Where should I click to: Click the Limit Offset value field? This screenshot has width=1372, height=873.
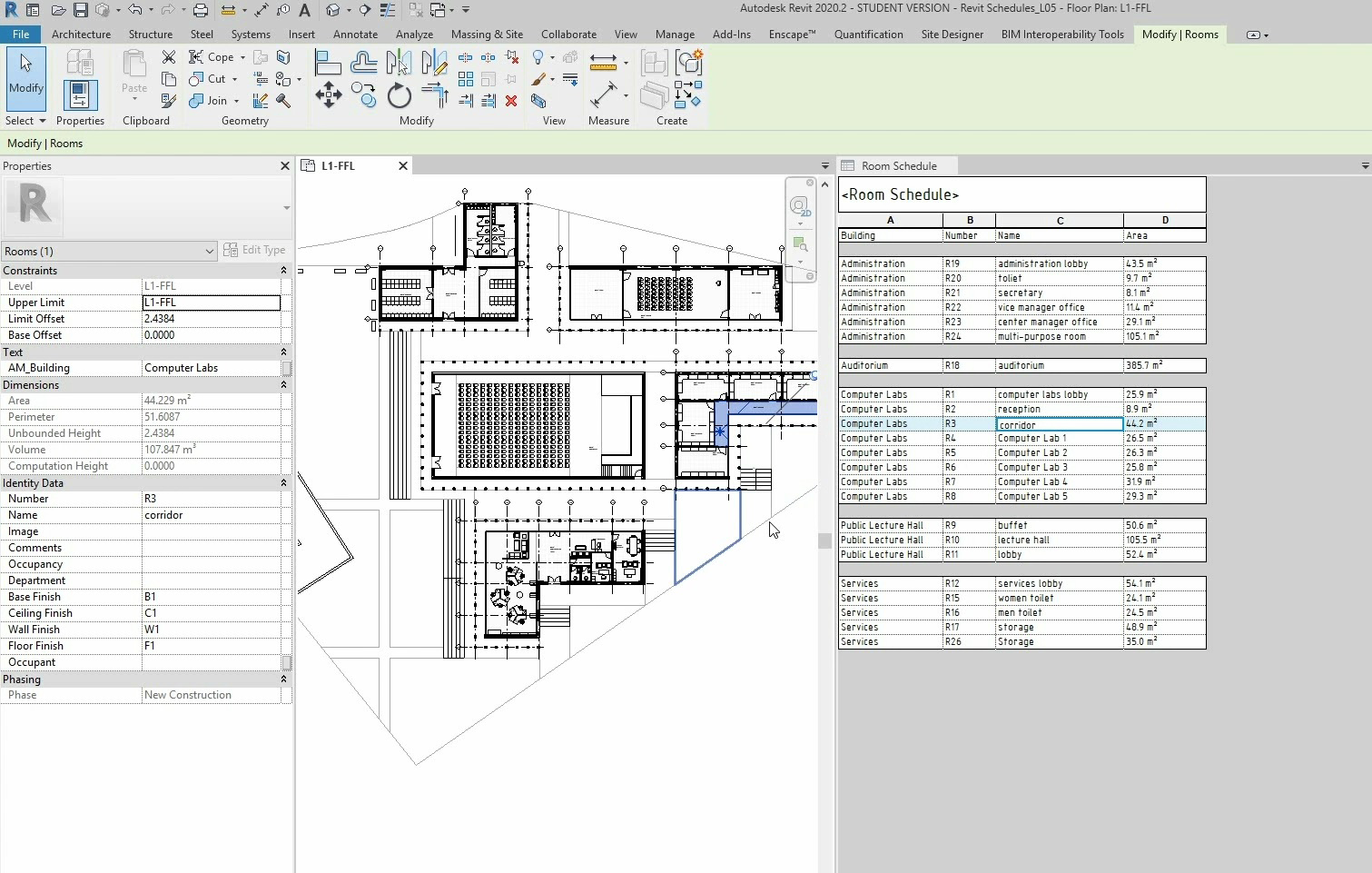211,319
